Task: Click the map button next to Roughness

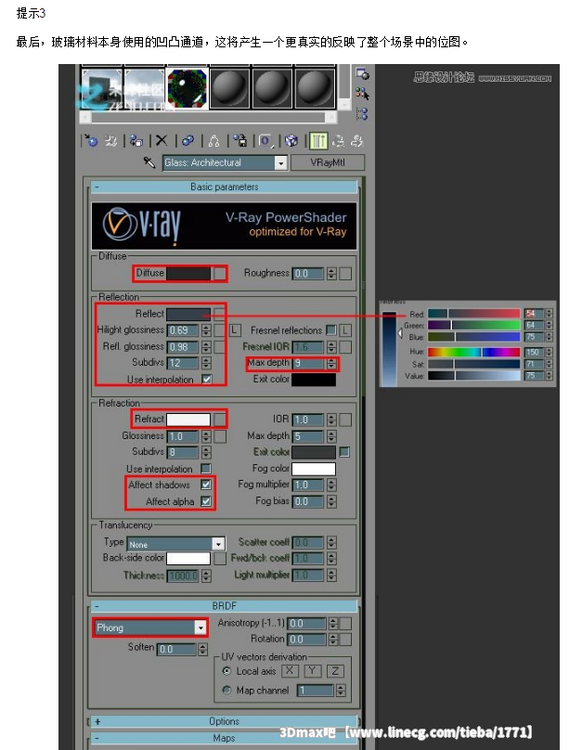Action: pos(345,273)
